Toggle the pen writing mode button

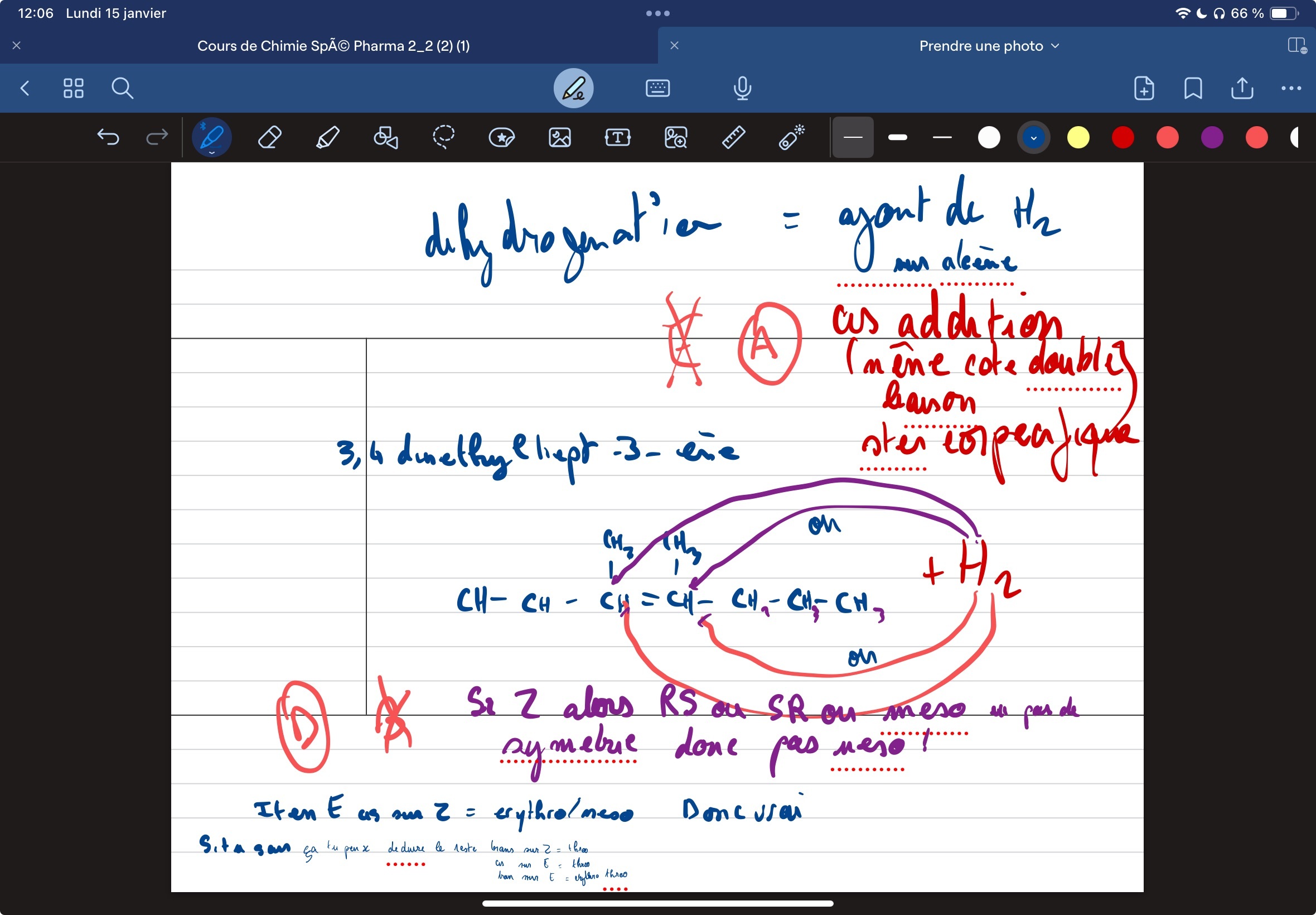pos(573,88)
